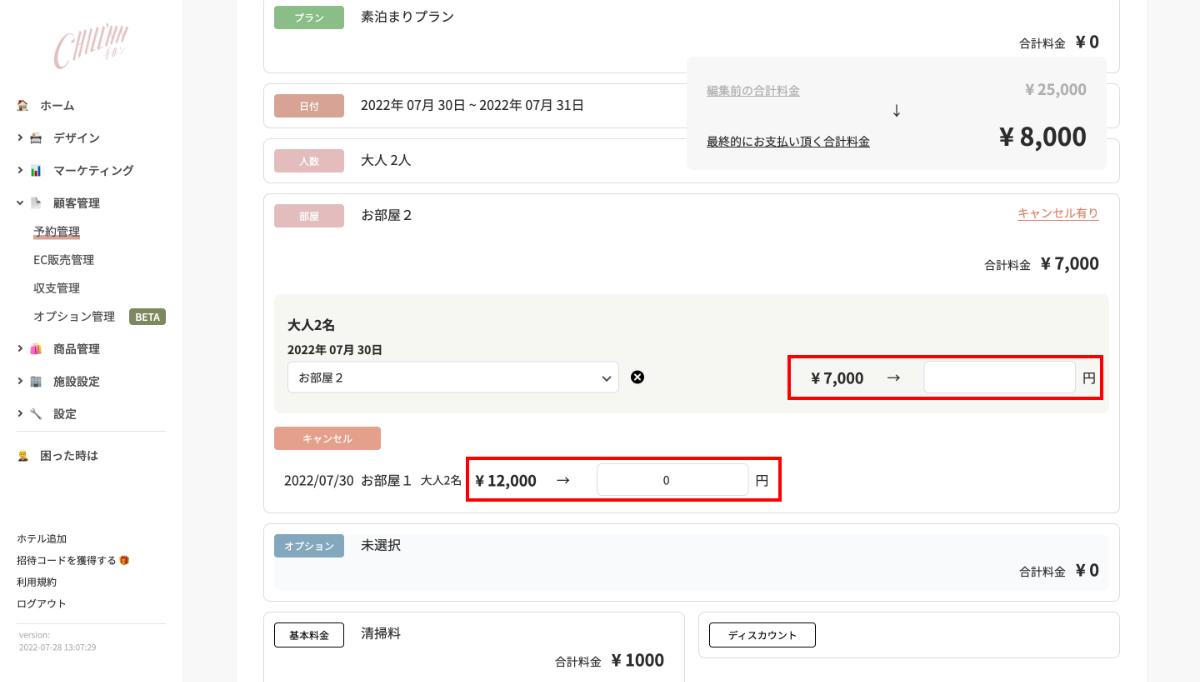Open 予約管理 in the sidebar

(56, 232)
